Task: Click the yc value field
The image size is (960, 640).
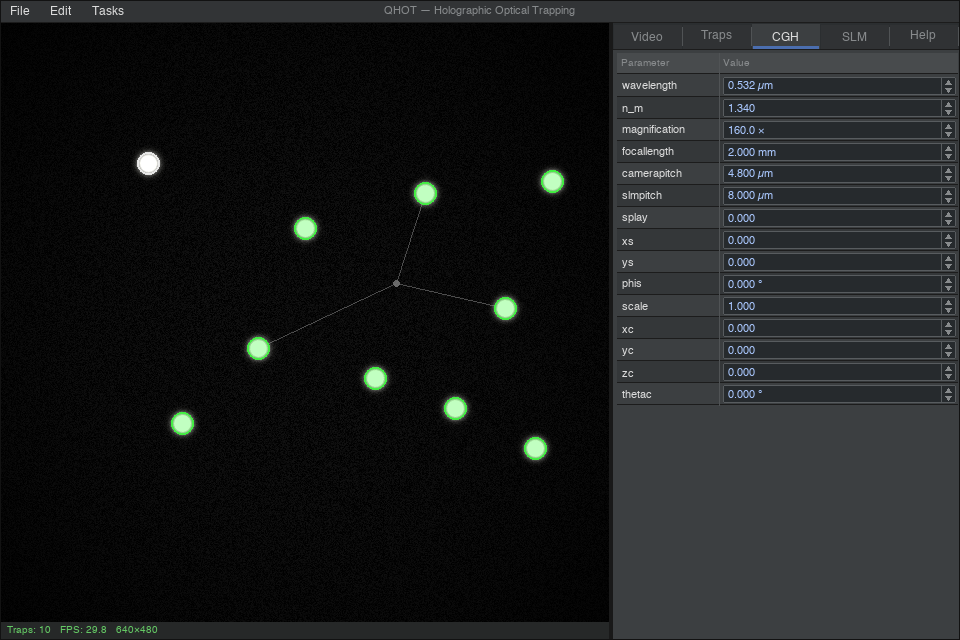Action: pyautogui.click(x=832, y=350)
